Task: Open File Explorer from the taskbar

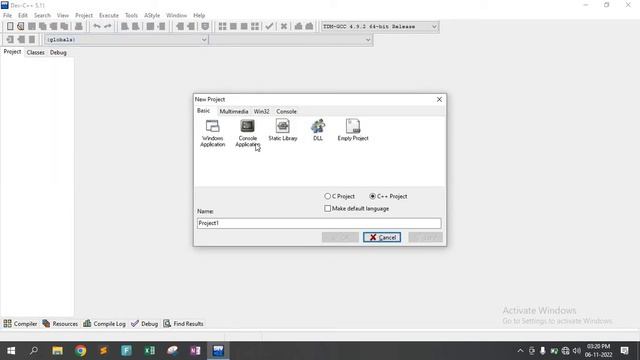Action: (58, 351)
